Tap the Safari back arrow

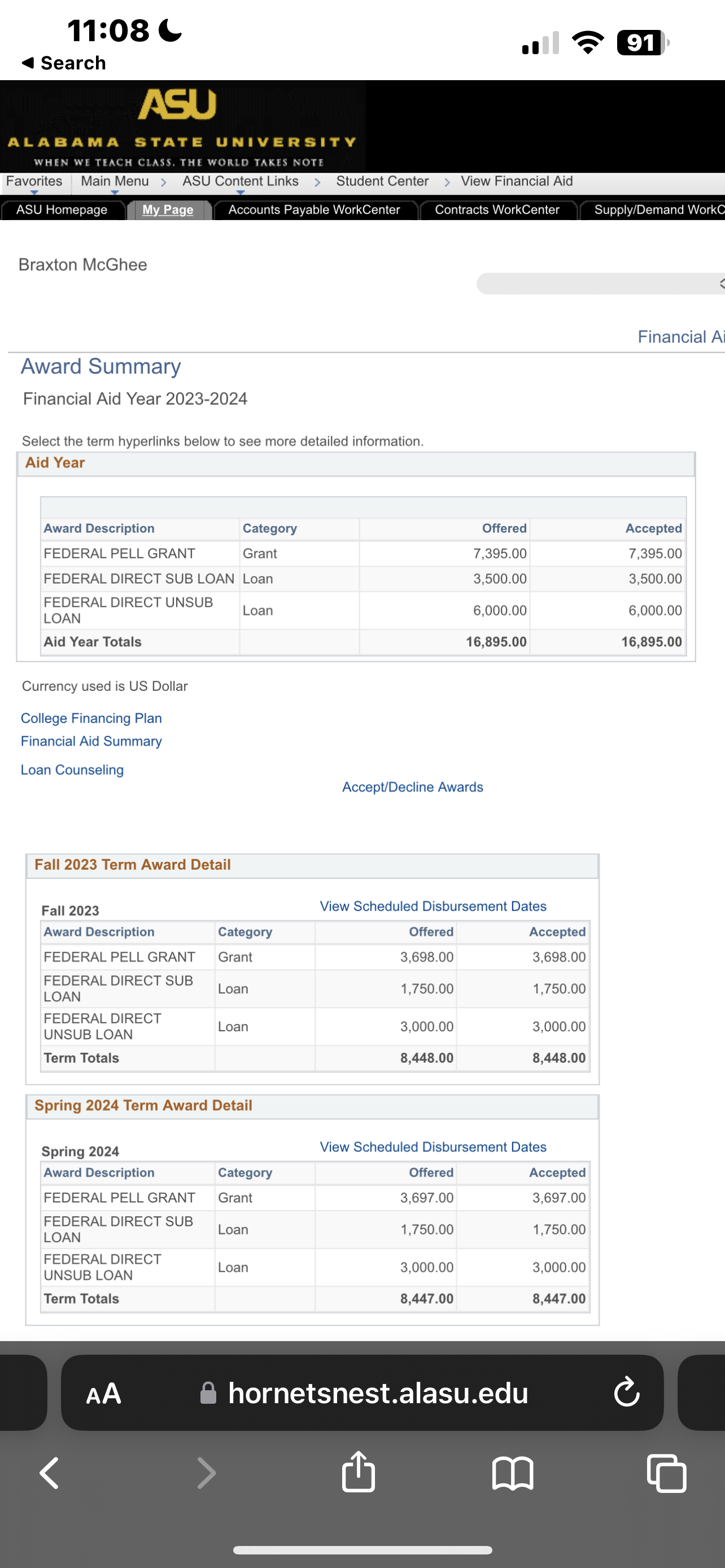point(49,1473)
